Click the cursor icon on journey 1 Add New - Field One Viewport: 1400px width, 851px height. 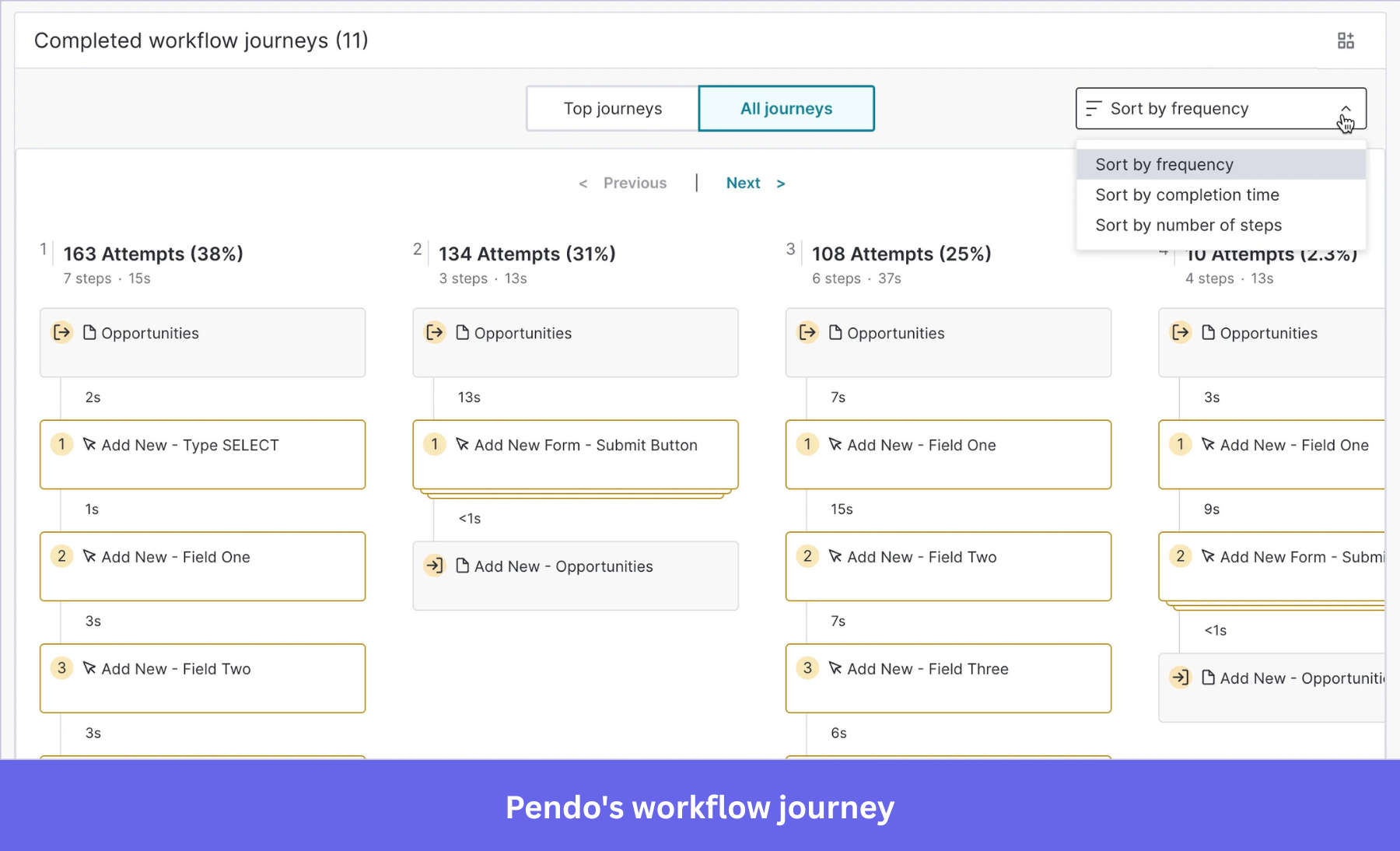pos(89,556)
